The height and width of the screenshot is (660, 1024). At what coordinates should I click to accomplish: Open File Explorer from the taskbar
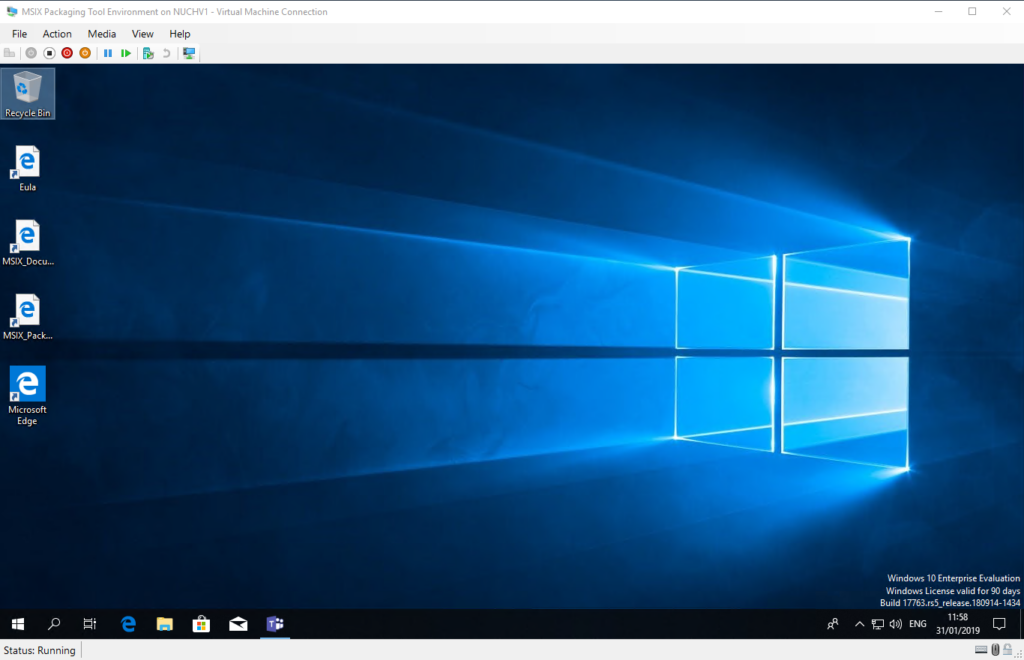click(x=165, y=624)
